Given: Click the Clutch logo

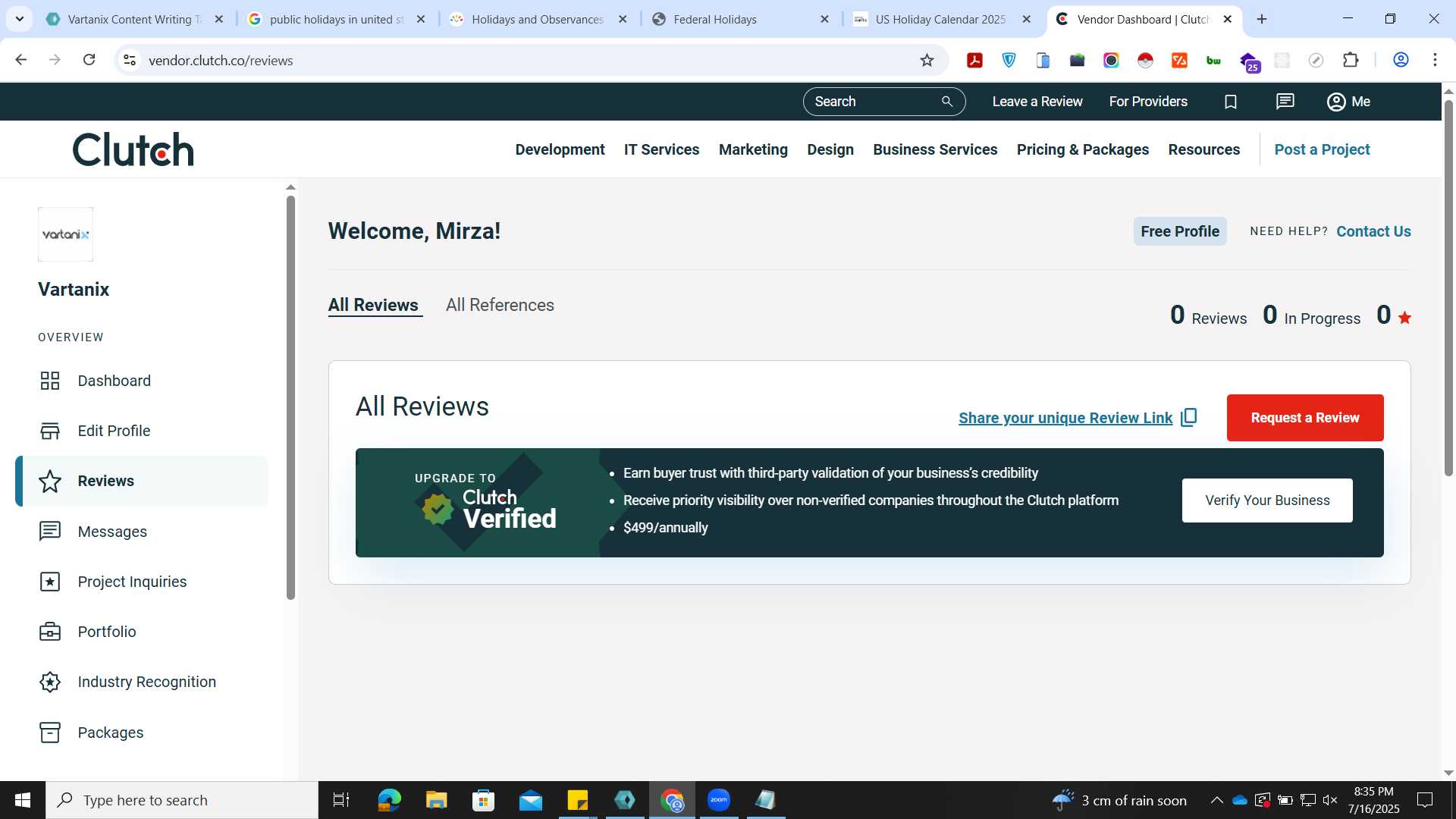Looking at the screenshot, I should [133, 149].
